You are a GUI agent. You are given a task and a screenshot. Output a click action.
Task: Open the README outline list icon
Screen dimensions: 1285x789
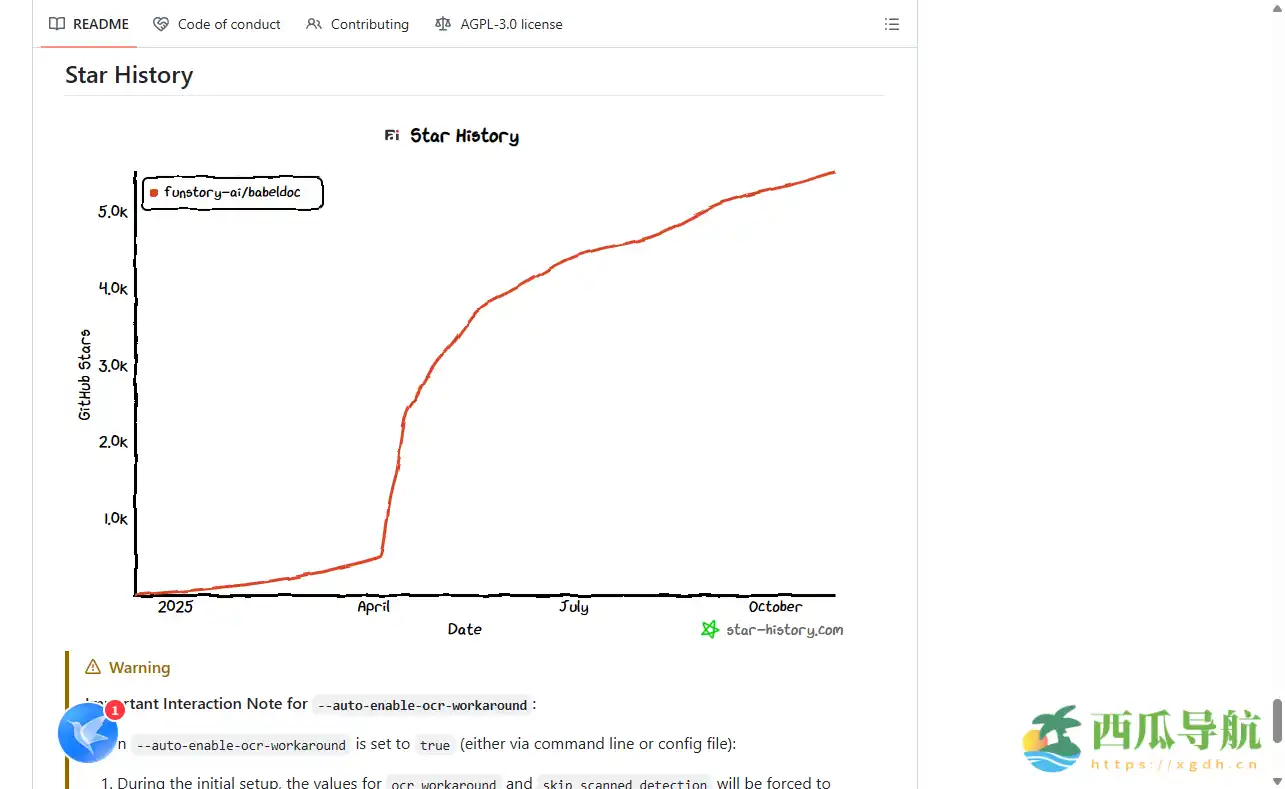coord(892,24)
